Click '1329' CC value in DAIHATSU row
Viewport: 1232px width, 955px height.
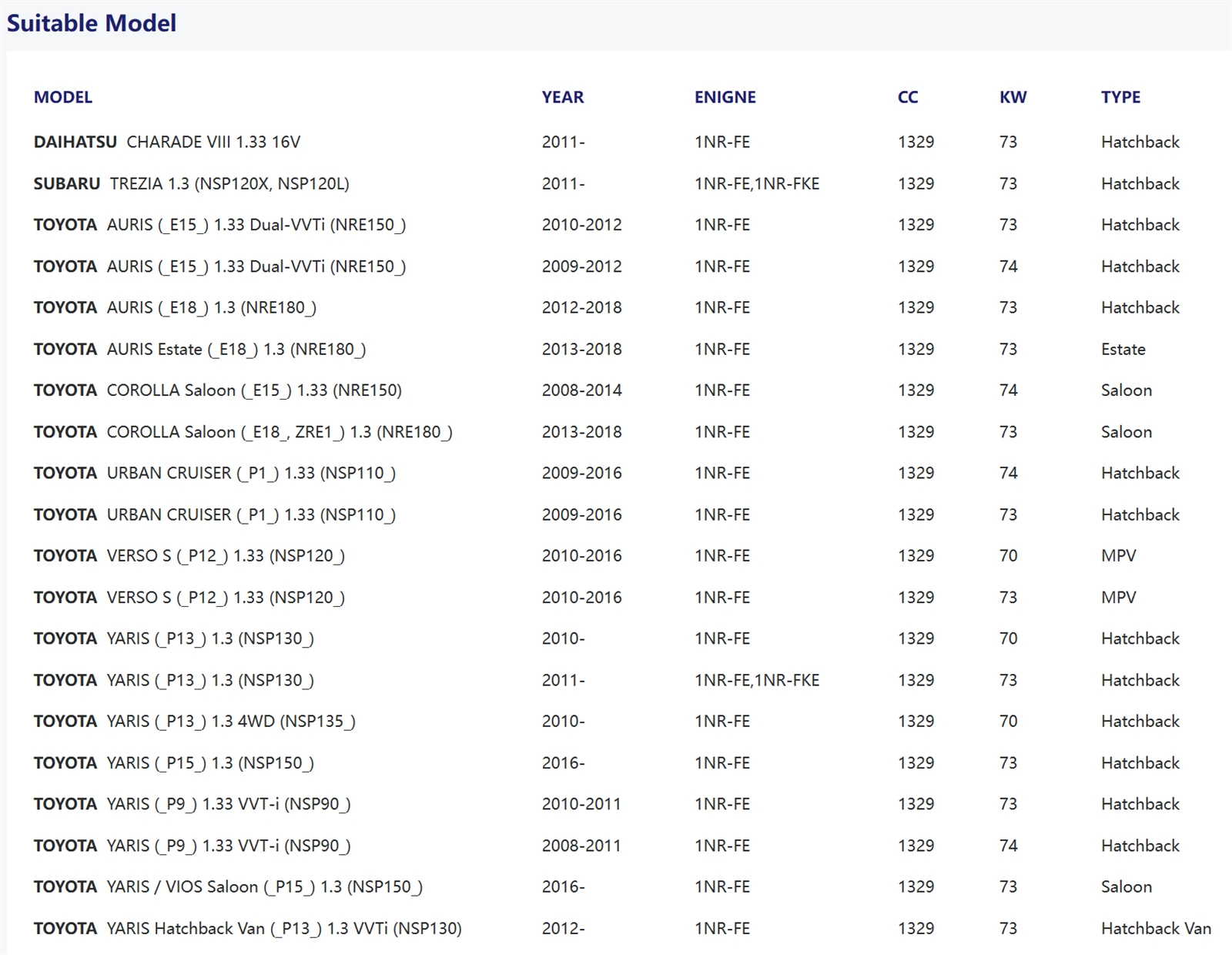coord(916,142)
